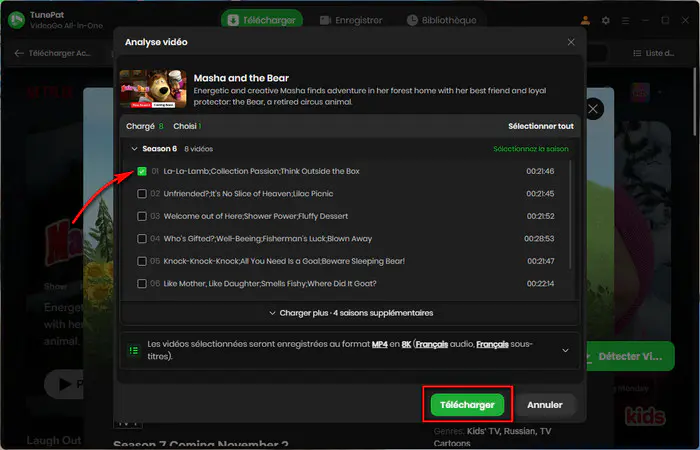700x450 pixels.
Task: Click the Masha and the Bear thumbnail
Action: [x=153, y=89]
